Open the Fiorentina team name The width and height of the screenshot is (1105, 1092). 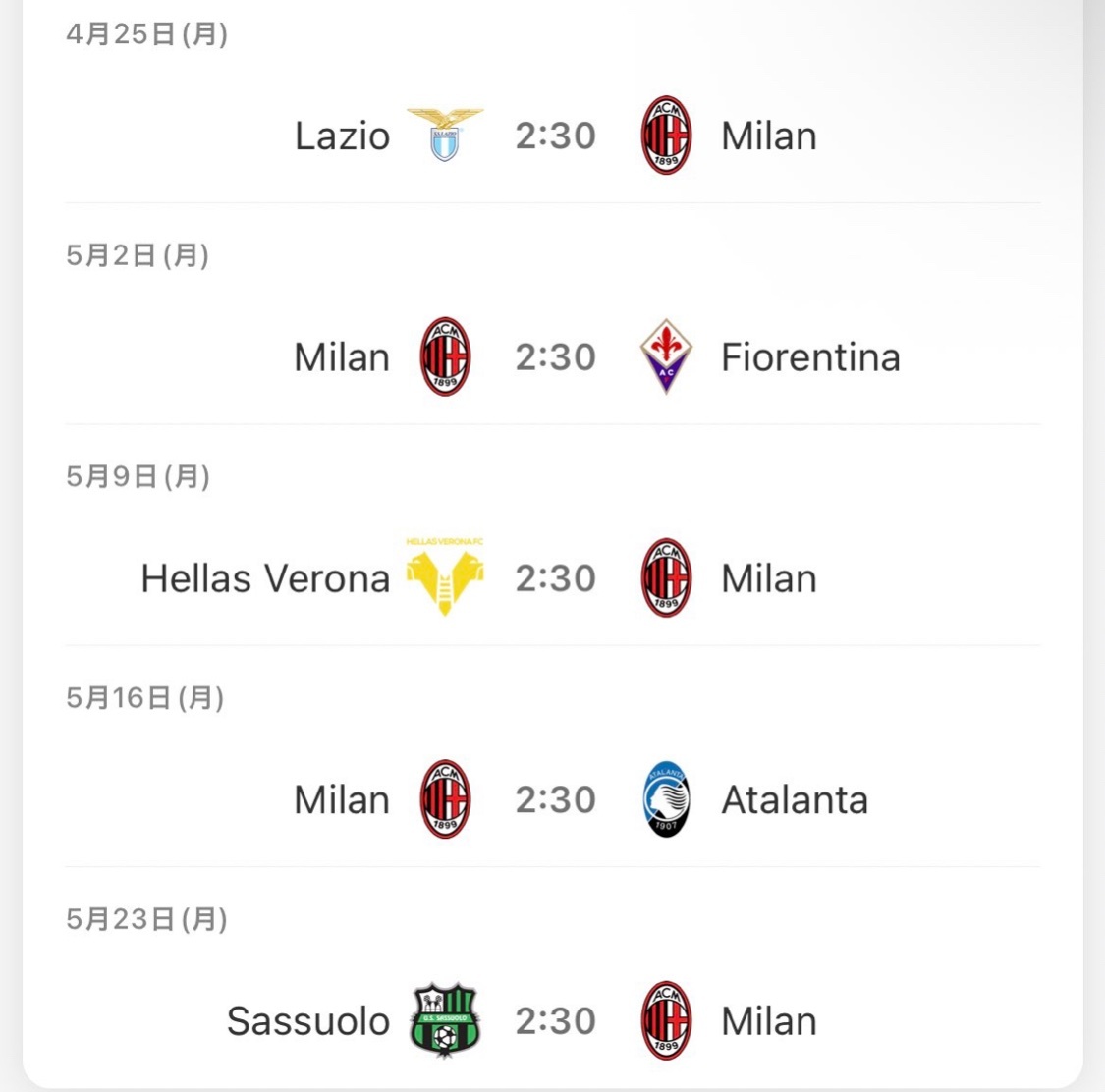[x=811, y=357]
